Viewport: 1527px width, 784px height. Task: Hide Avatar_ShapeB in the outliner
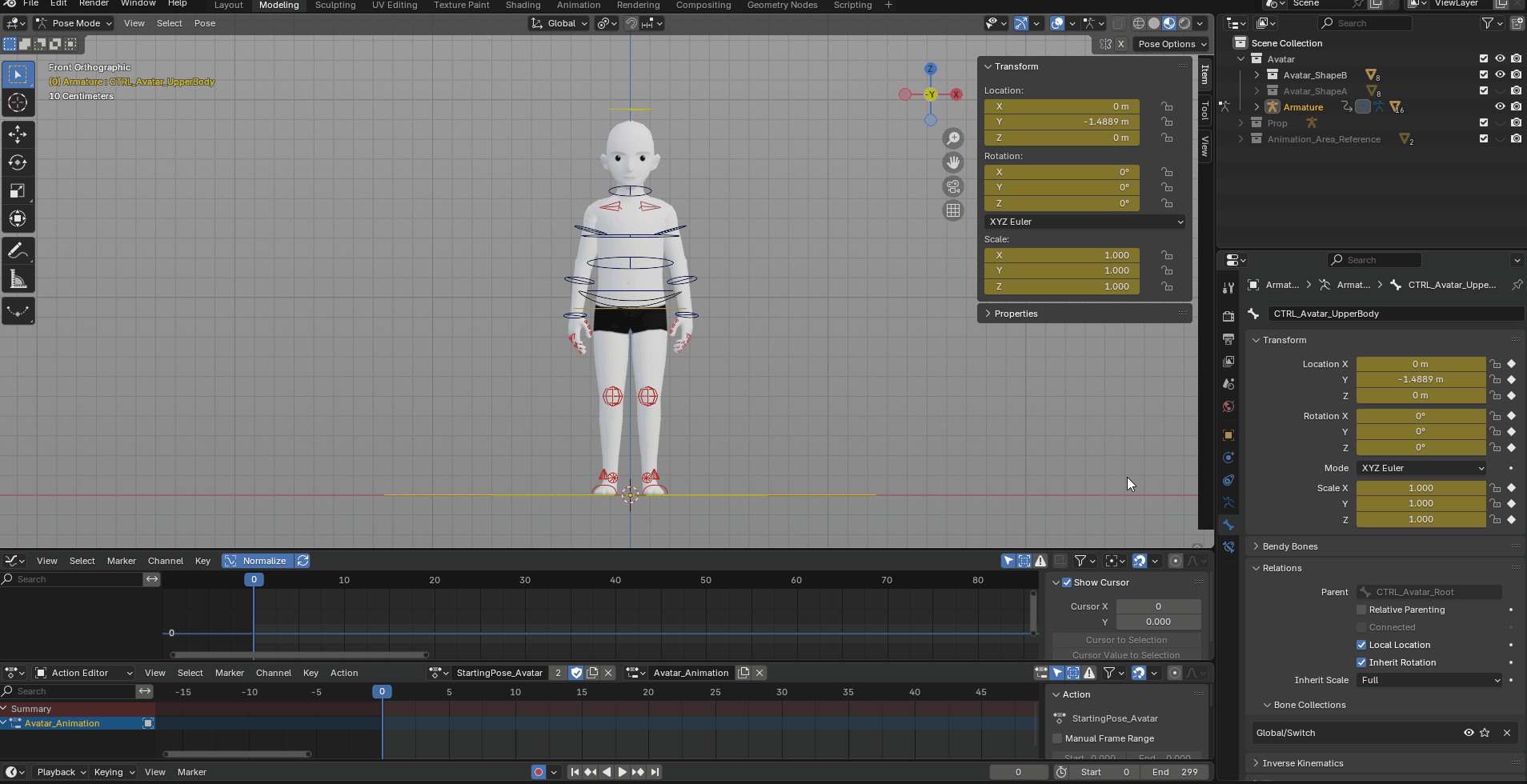pos(1500,74)
